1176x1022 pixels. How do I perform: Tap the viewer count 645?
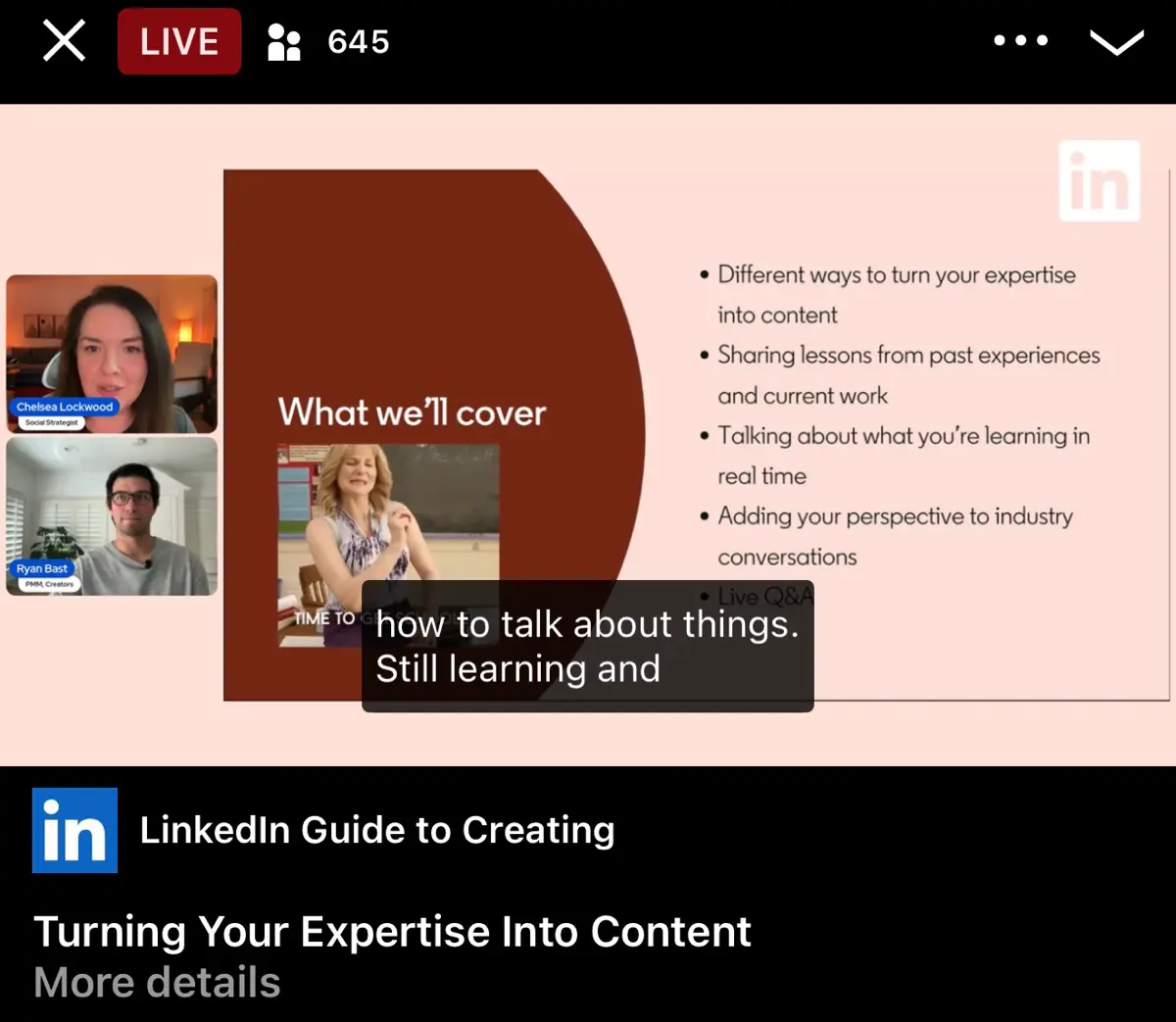coord(359,42)
